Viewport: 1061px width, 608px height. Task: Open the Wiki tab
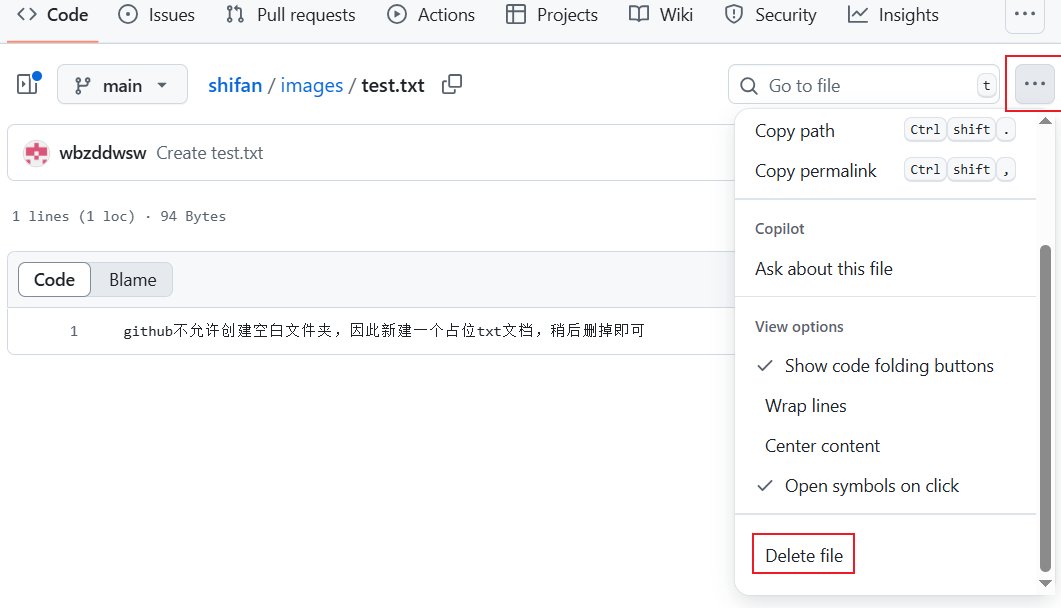pyautogui.click(x=661, y=15)
